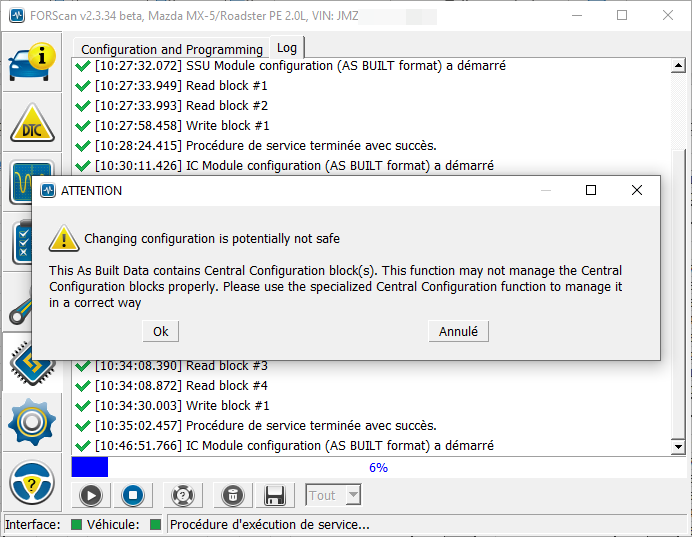This screenshot has width=692, height=537.
Task: Click status text 'Procédure d'exécution de service...'
Action: tap(270, 524)
